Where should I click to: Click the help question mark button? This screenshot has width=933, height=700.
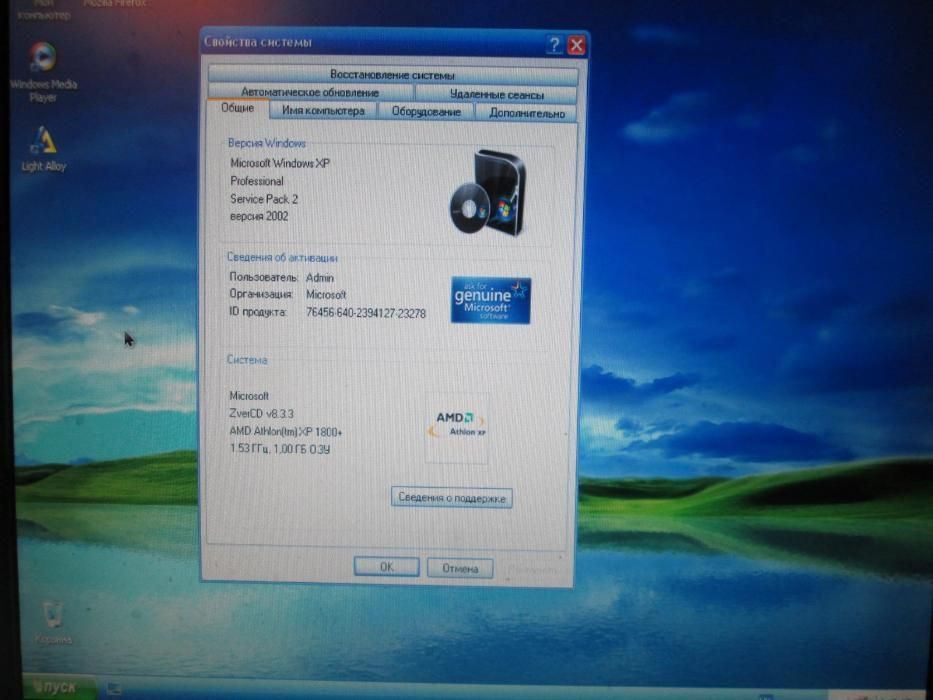pos(554,45)
